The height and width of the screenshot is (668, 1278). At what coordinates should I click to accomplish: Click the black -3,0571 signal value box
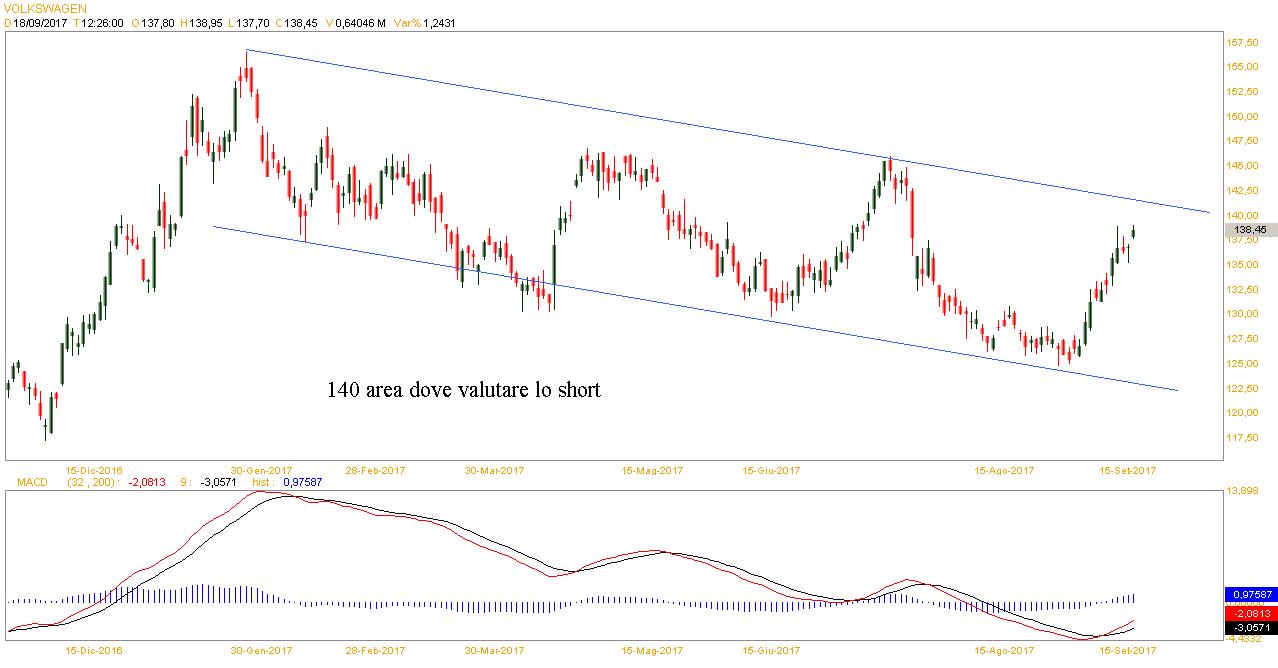pos(1250,627)
